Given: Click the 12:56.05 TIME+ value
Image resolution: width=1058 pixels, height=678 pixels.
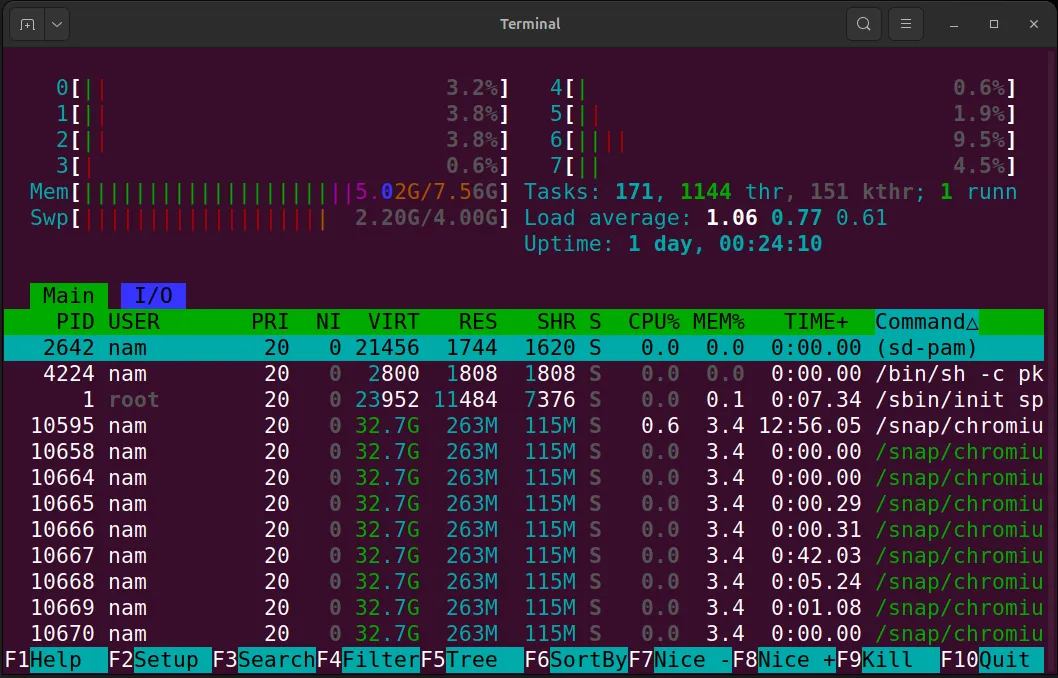Looking at the screenshot, I should [810, 426].
